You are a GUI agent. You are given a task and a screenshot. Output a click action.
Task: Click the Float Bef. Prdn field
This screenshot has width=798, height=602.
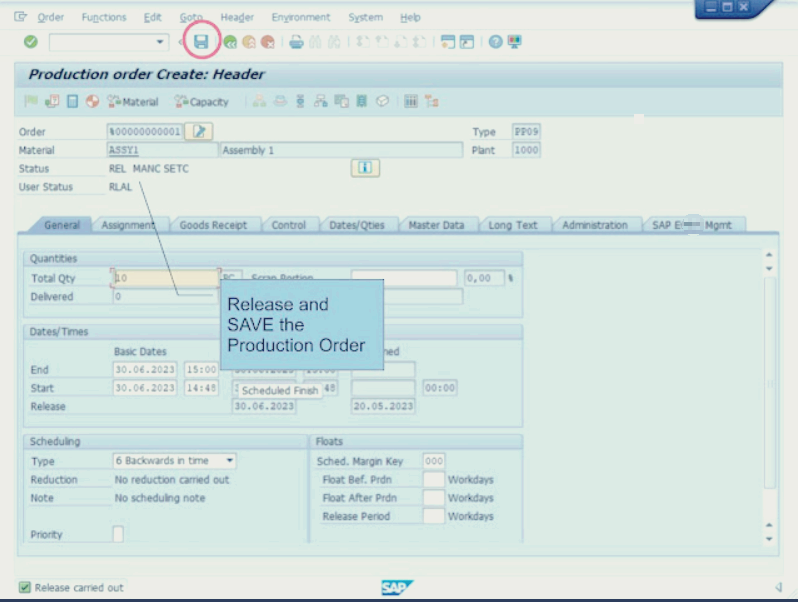[434, 479]
